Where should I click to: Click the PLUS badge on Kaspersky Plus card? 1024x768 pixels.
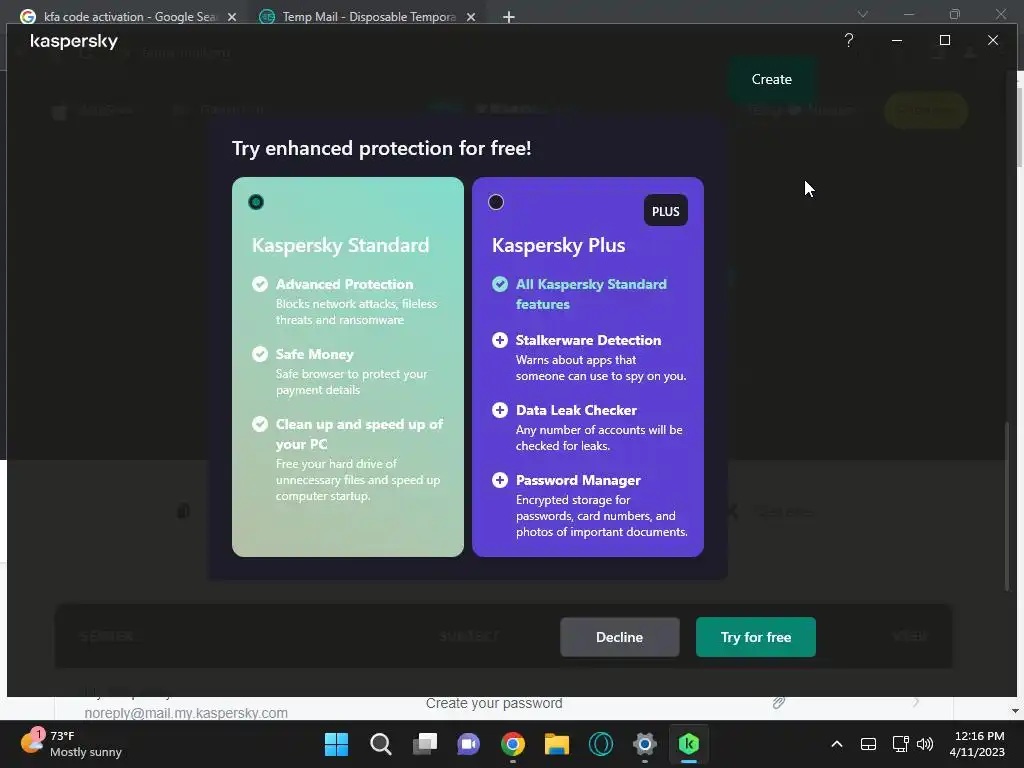tap(665, 210)
